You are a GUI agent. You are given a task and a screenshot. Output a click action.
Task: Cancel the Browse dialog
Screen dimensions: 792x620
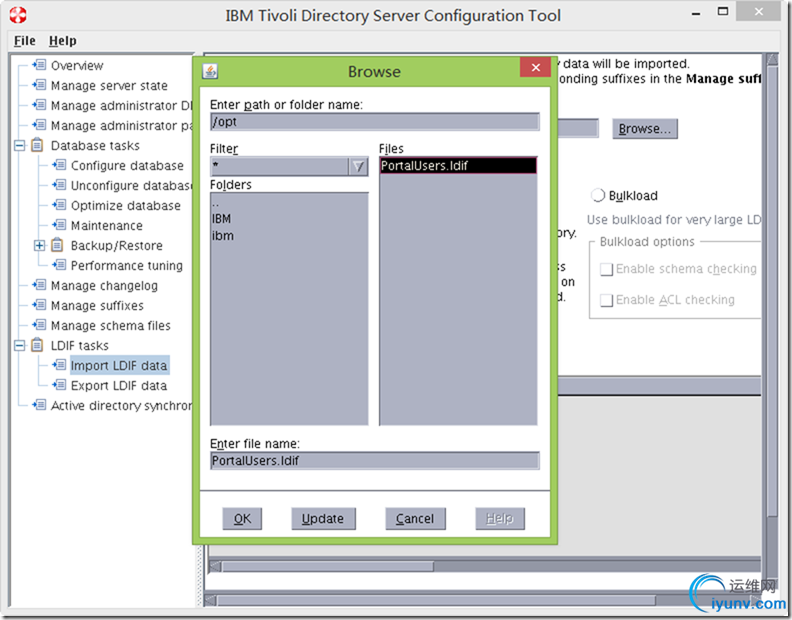coord(415,518)
